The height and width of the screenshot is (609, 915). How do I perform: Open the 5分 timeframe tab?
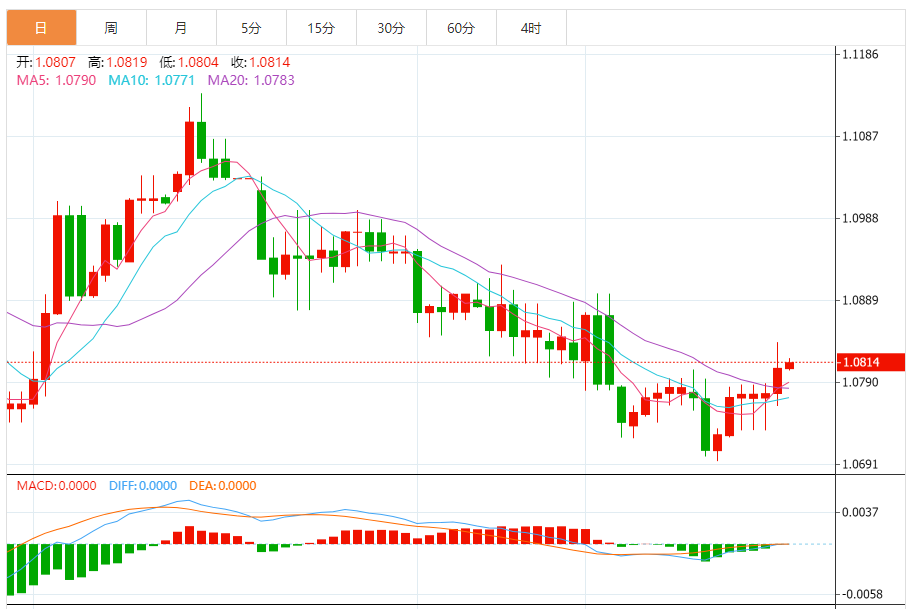252,27
